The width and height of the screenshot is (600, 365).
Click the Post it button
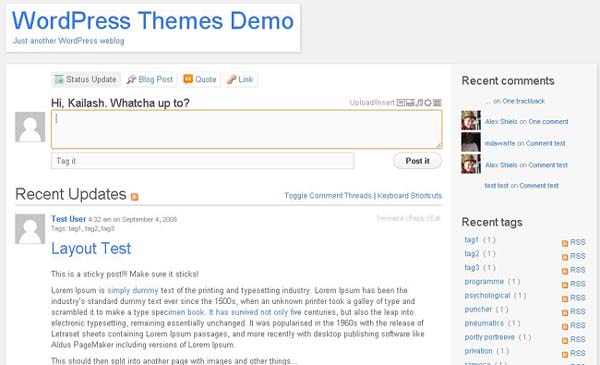point(417,161)
